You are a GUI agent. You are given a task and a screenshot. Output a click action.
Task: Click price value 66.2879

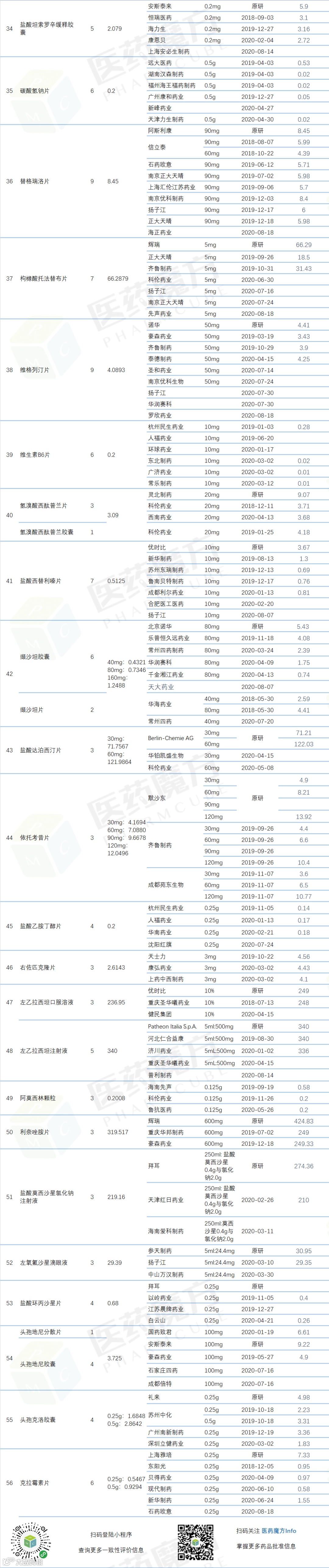coord(118,279)
